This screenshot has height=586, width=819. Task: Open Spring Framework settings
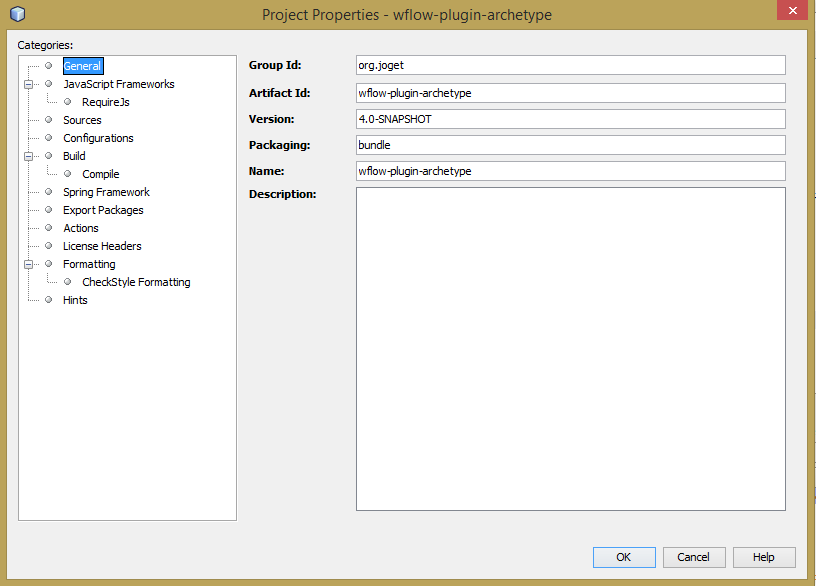[x=106, y=192]
